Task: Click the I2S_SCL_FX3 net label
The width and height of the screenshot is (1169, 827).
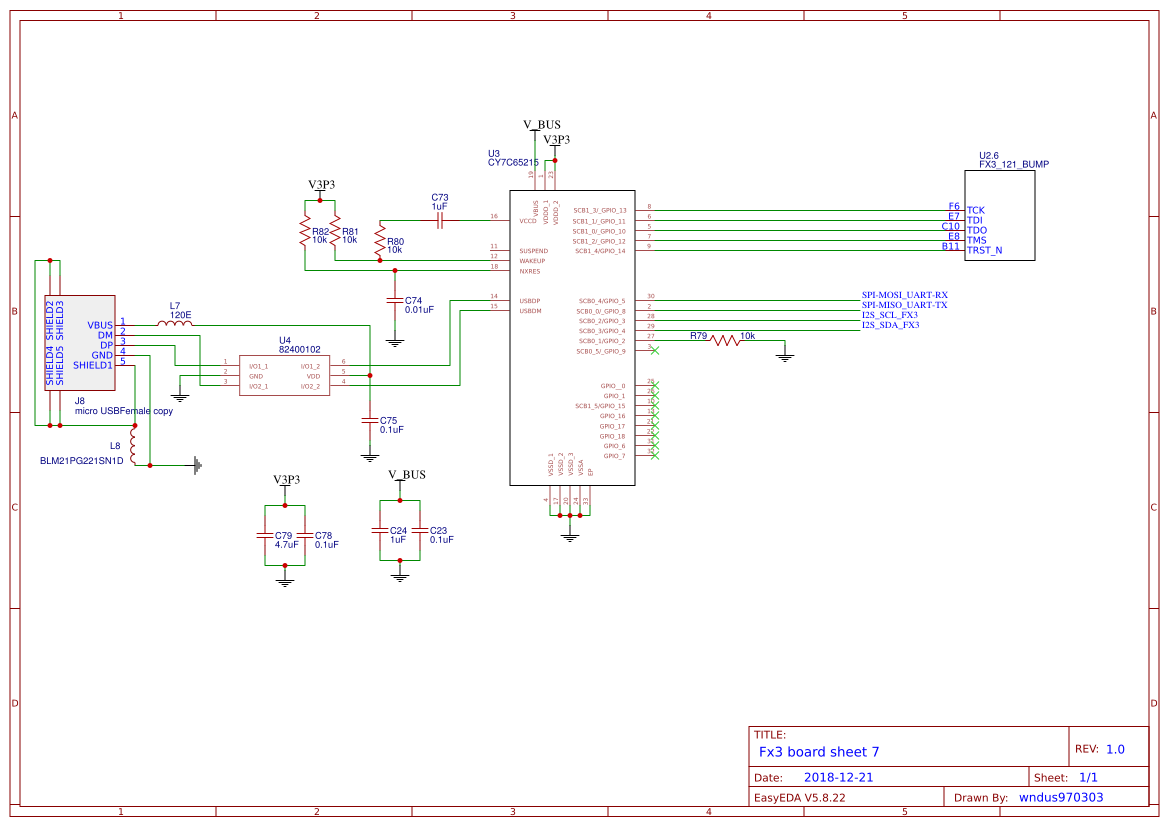Action: tap(890, 315)
